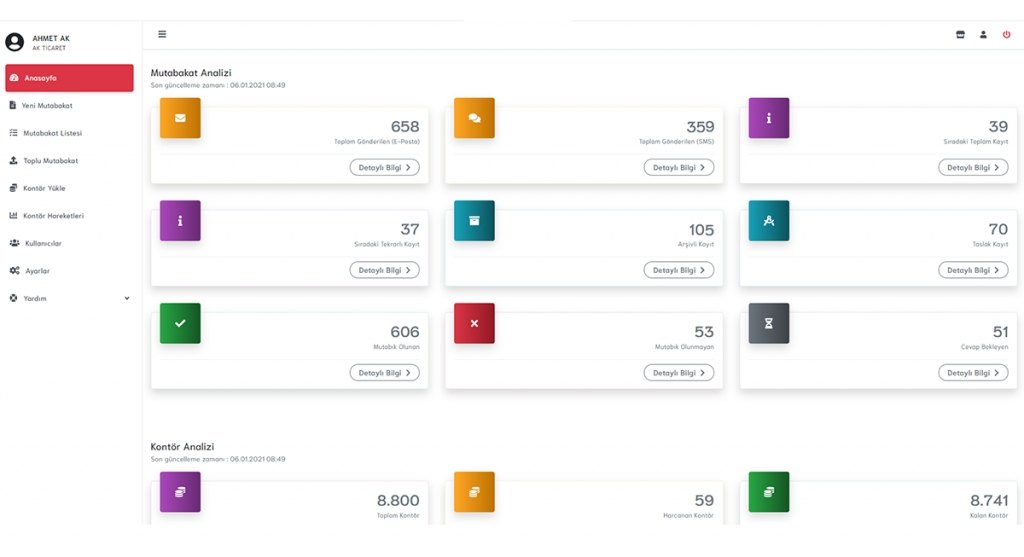Click the credit card icon in header
This screenshot has width=1024, height=557.
960,35
